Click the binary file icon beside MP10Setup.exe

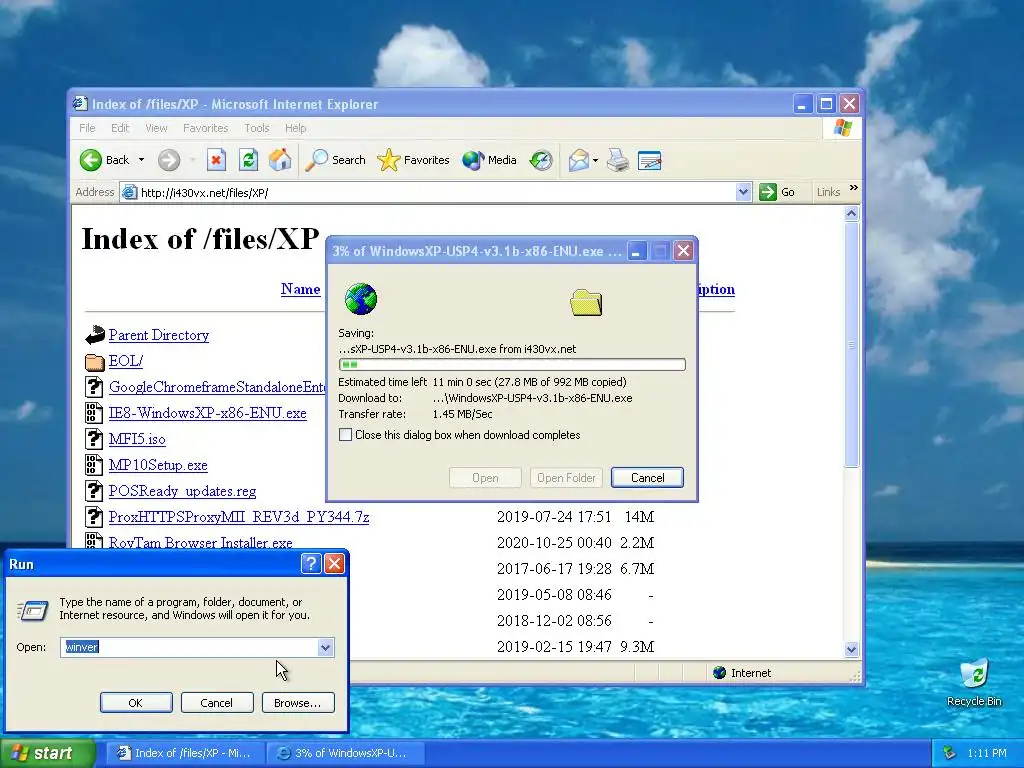pos(94,465)
